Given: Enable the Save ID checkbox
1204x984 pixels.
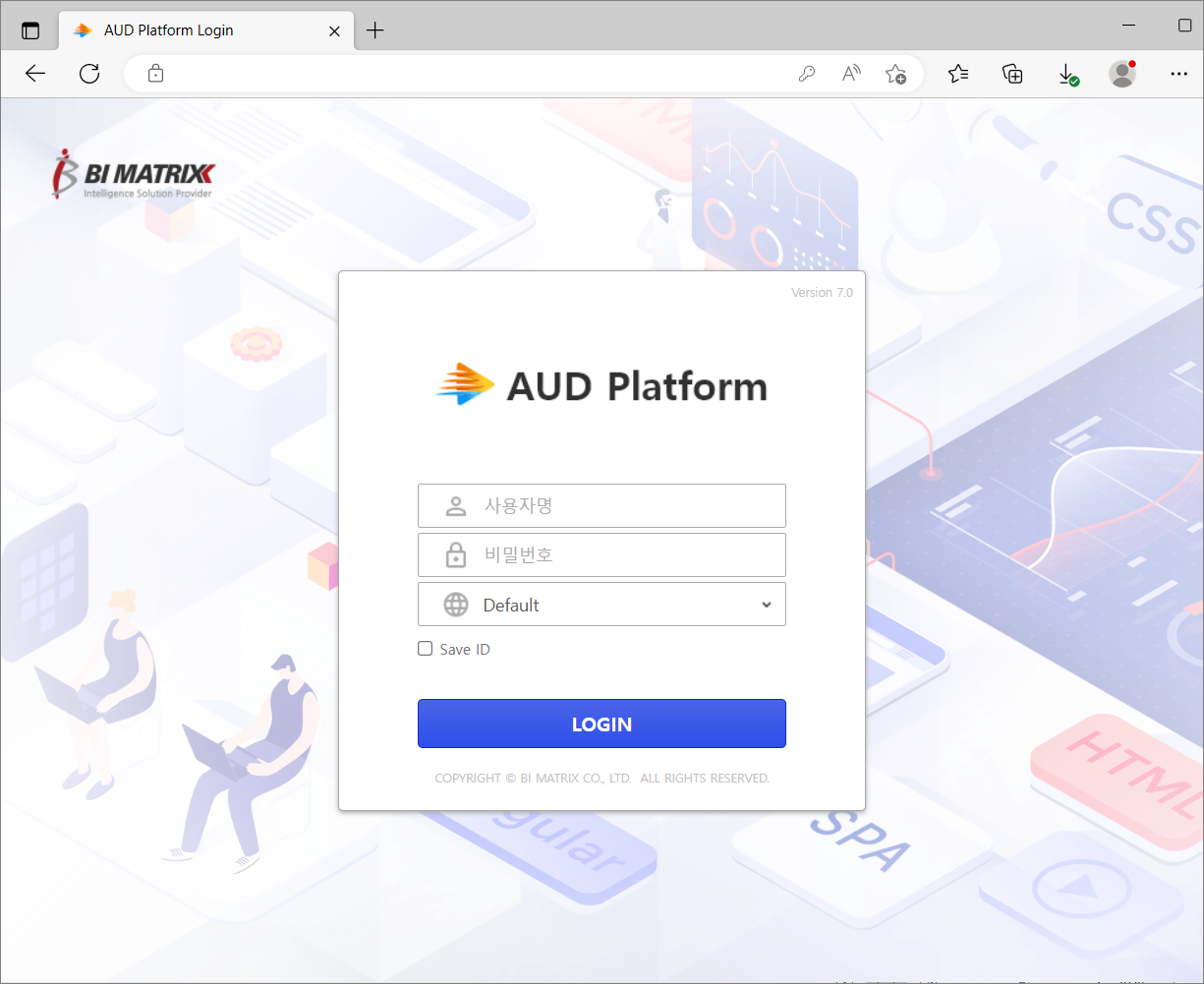Looking at the screenshot, I should pos(426,649).
